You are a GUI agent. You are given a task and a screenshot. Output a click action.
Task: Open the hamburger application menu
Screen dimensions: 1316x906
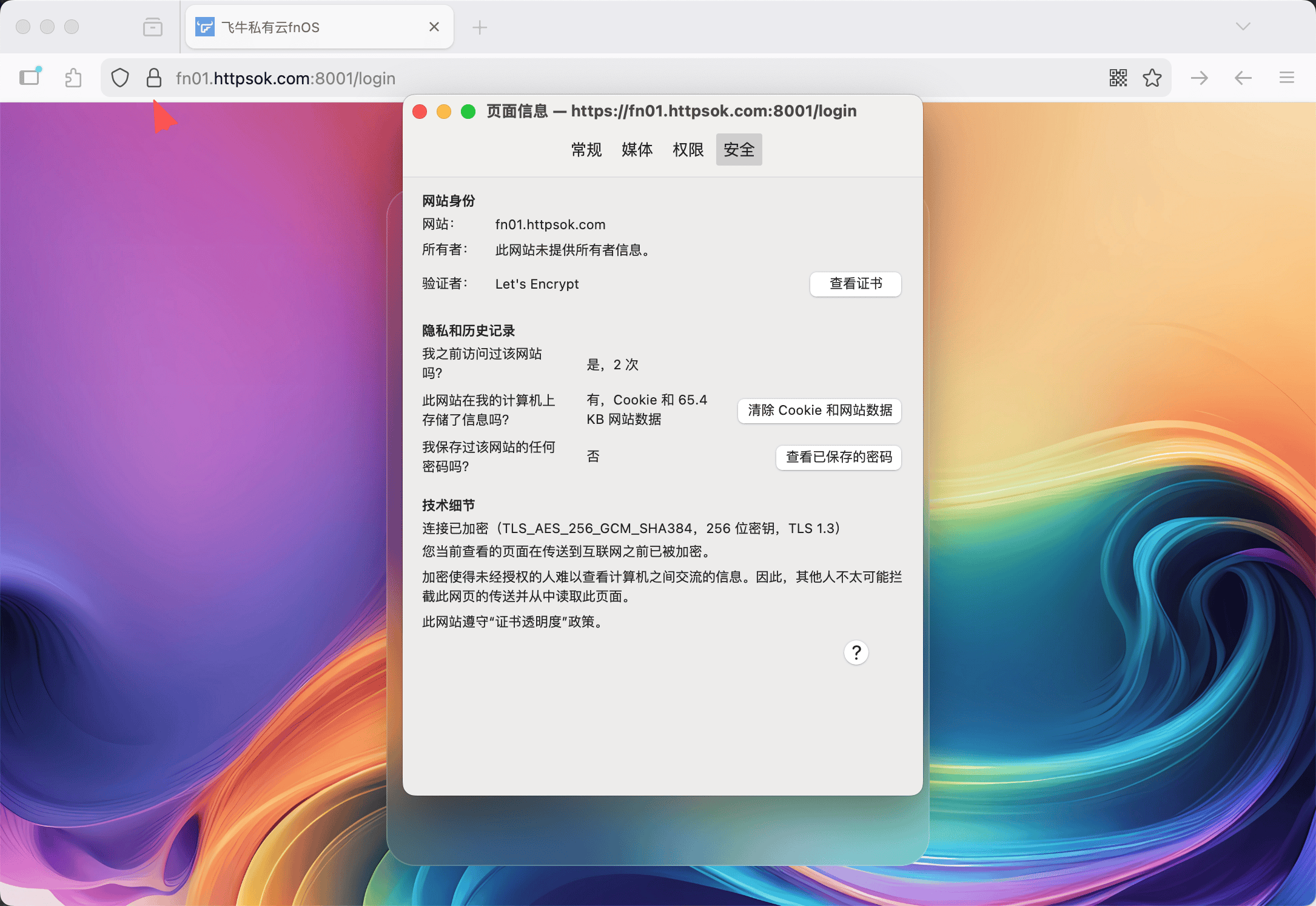[1286, 78]
